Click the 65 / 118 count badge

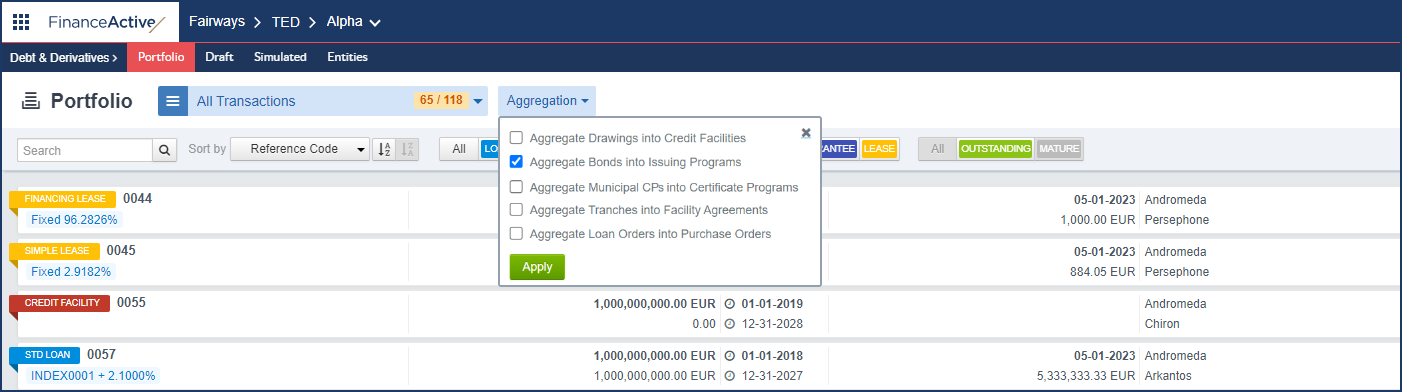tap(441, 100)
